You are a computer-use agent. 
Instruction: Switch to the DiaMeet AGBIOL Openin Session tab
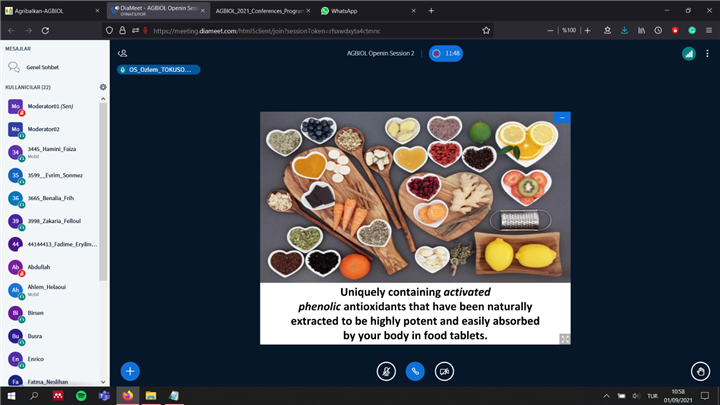coord(158,11)
